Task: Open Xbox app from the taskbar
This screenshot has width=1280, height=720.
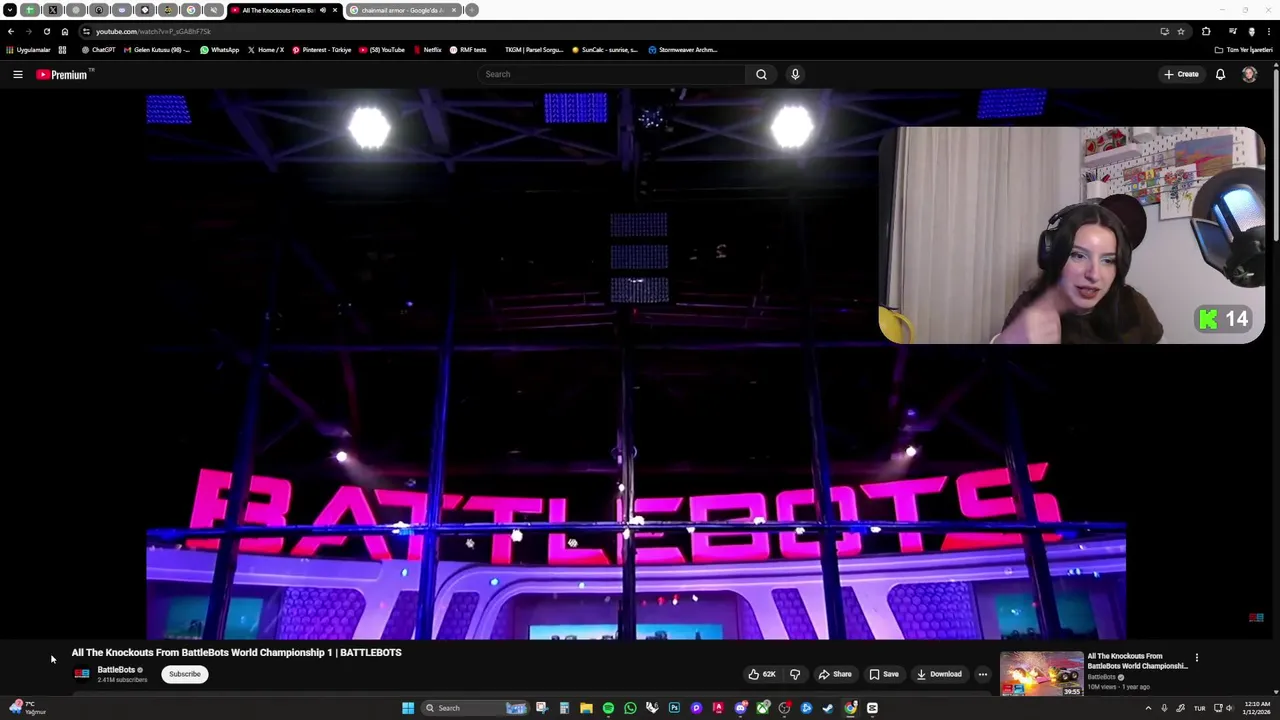Action: pos(762,708)
